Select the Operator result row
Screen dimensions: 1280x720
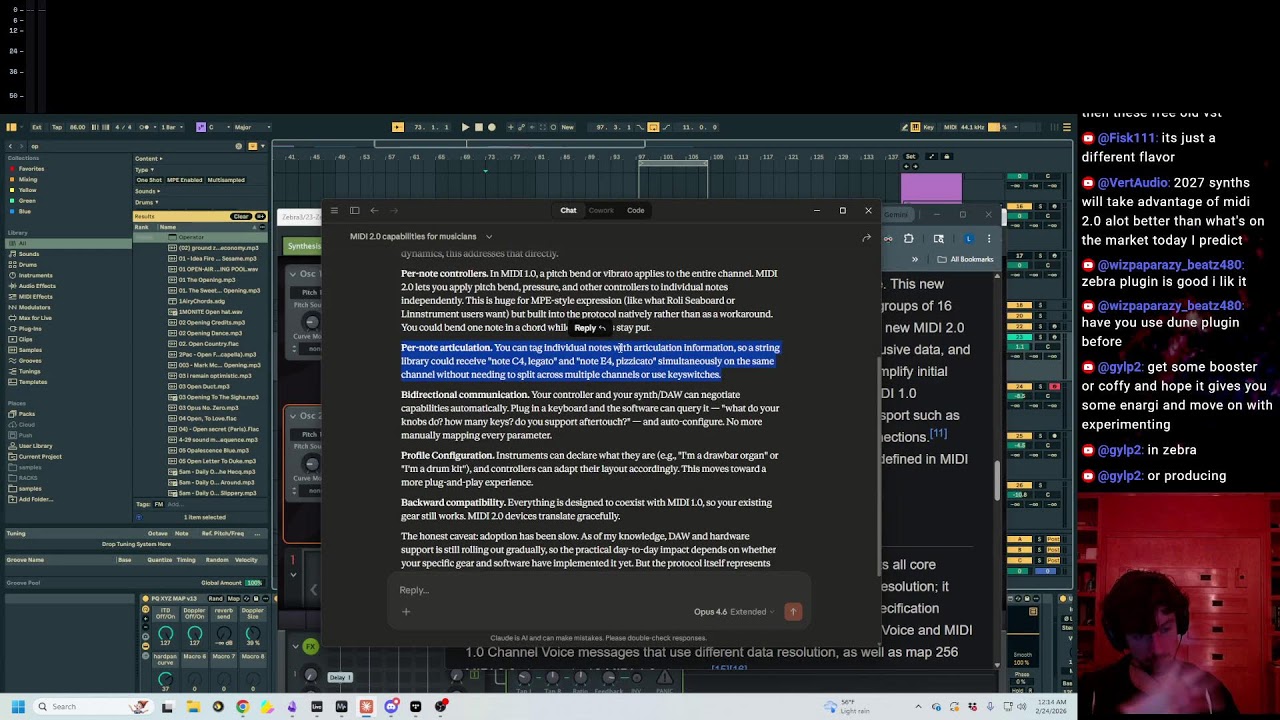pos(198,237)
